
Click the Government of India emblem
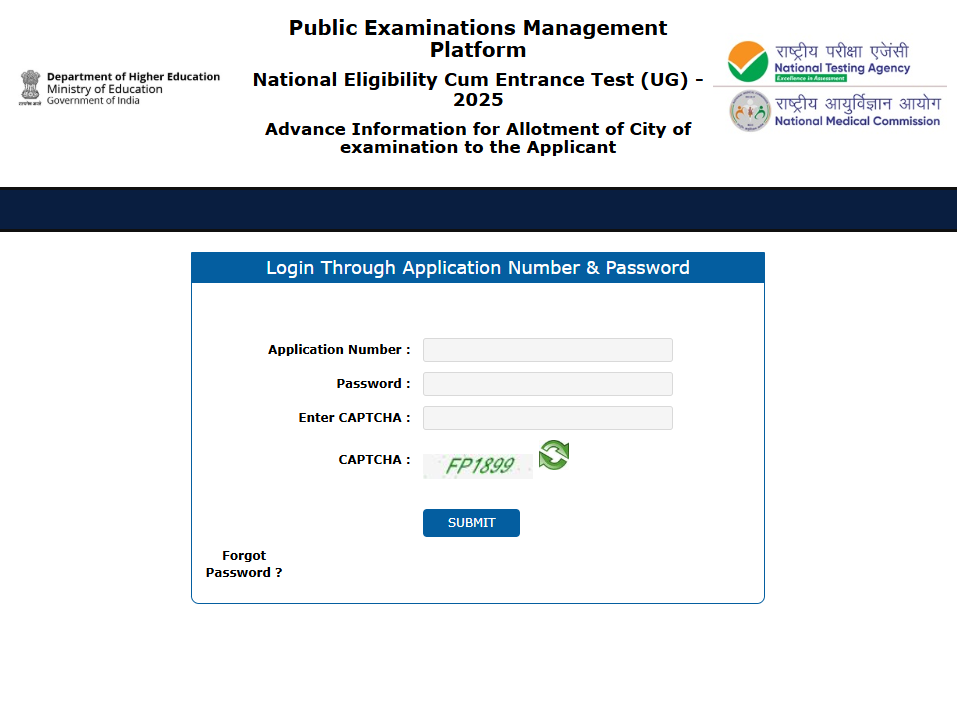coord(30,87)
